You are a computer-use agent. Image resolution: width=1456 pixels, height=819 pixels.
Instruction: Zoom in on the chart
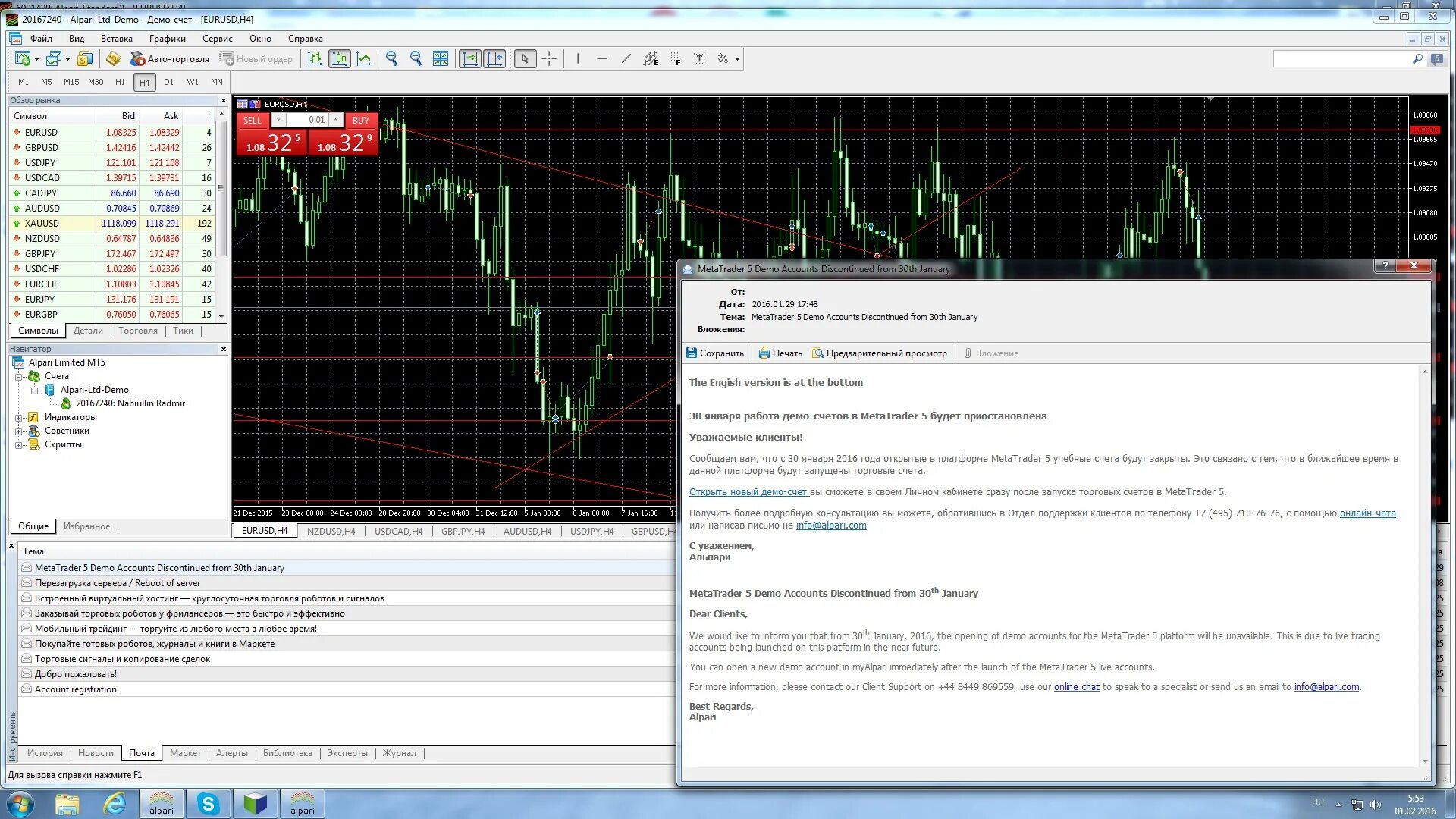[x=391, y=58]
